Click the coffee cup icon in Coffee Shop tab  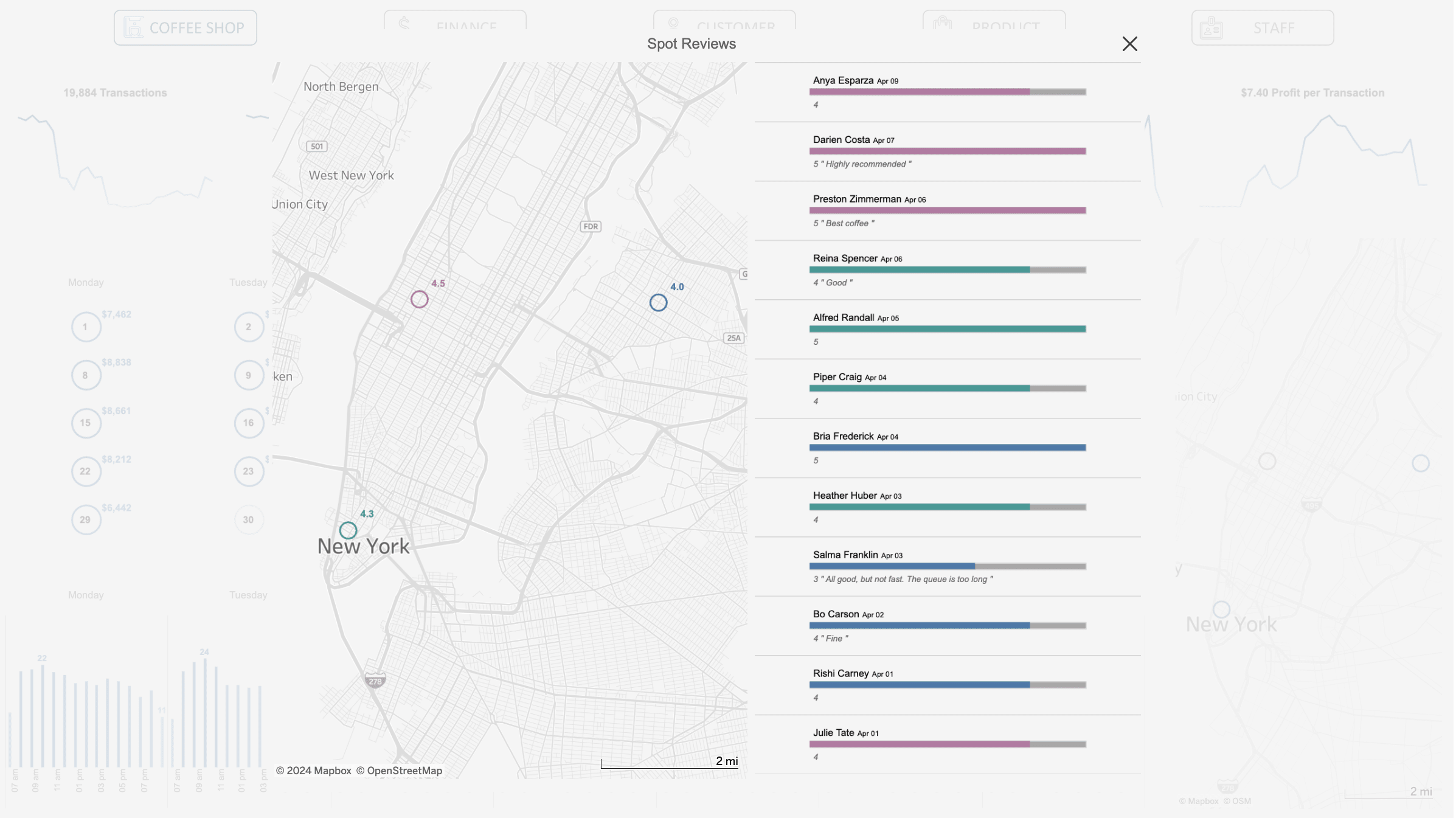pyautogui.click(x=133, y=27)
